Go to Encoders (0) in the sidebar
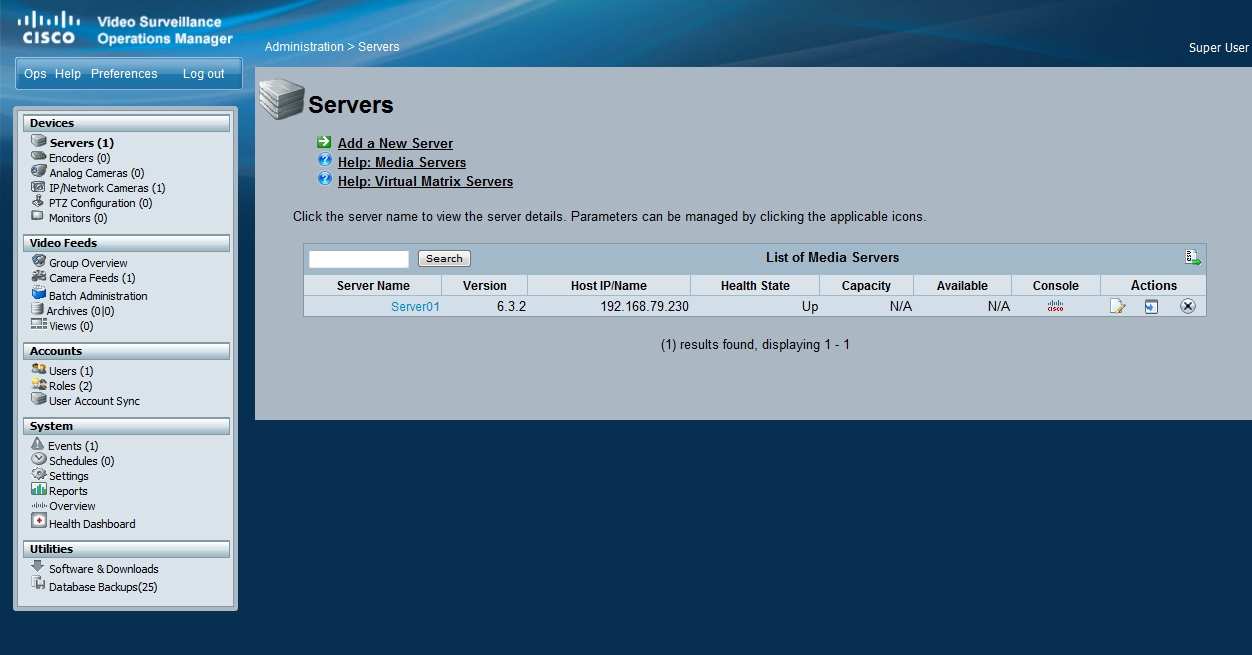 (80, 158)
